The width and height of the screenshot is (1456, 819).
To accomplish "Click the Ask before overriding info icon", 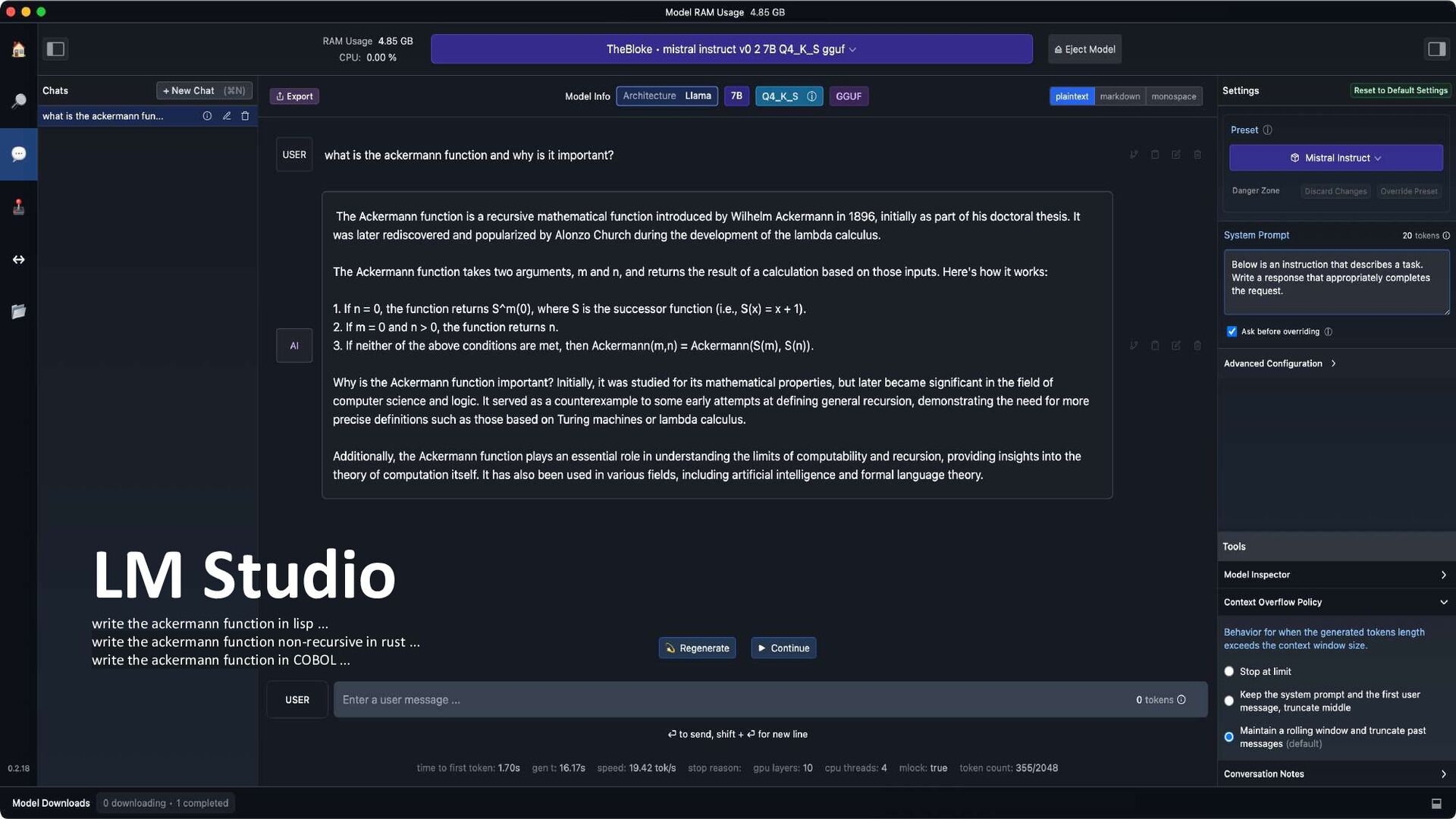I will pos(1328,332).
